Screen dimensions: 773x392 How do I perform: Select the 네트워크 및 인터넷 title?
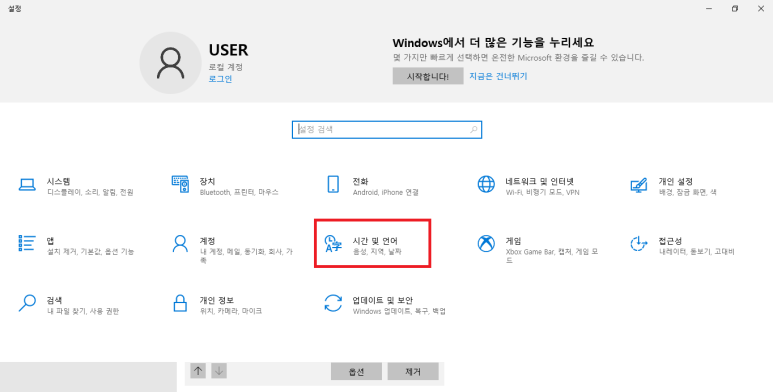pyautogui.click(x=539, y=181)
